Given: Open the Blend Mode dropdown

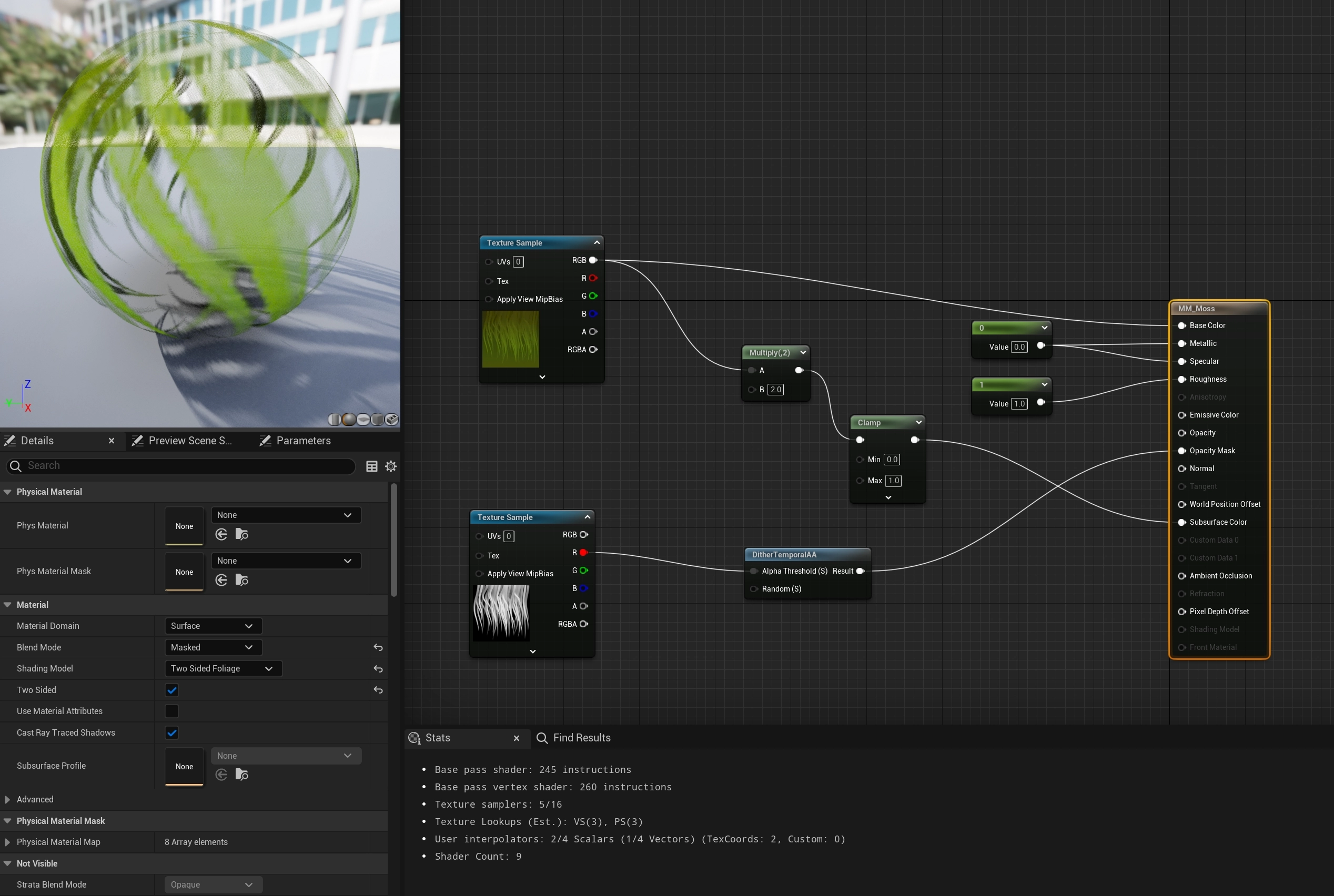Looking at the screenshot, I should (x=212, y=647).
